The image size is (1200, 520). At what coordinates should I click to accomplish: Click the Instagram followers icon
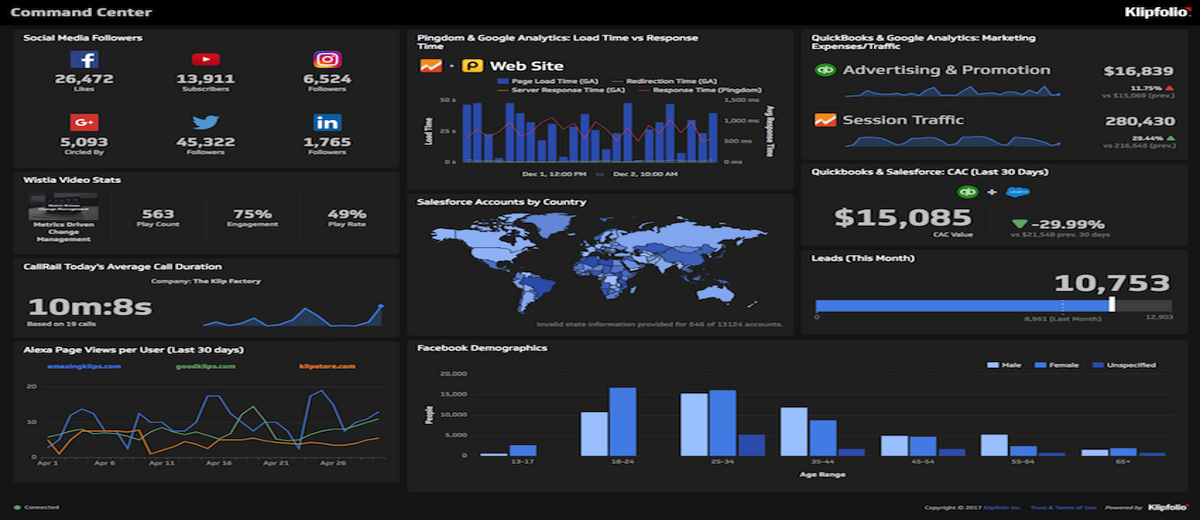click(327, 60)
